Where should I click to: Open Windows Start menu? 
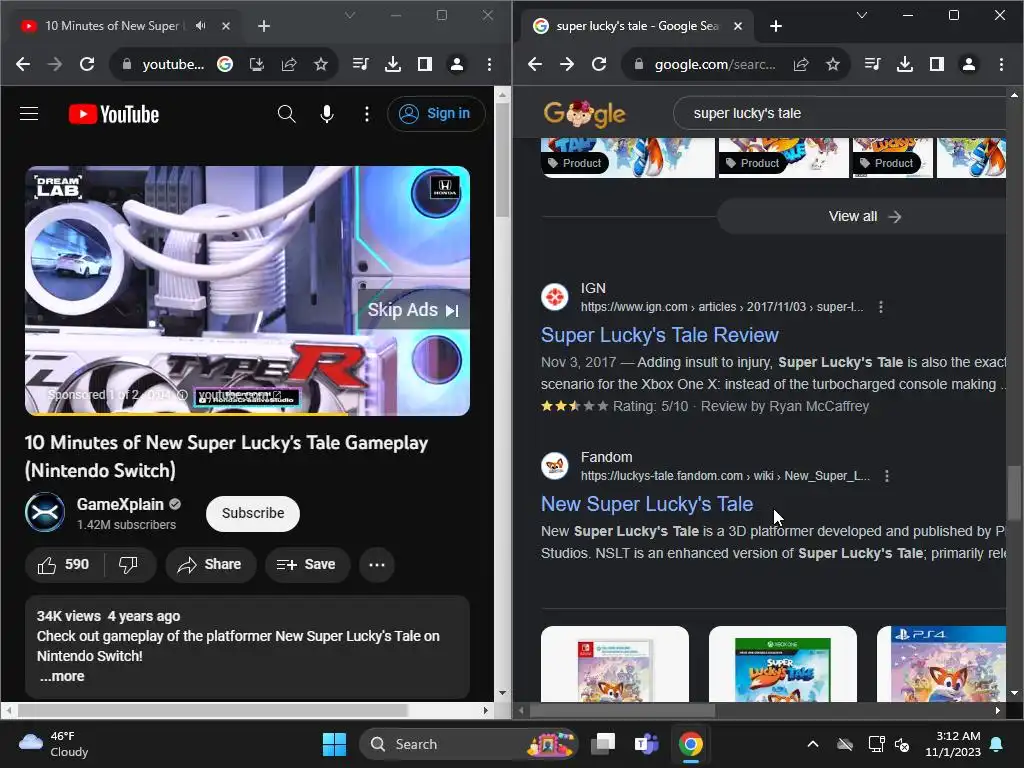click(x=334, y=744)
